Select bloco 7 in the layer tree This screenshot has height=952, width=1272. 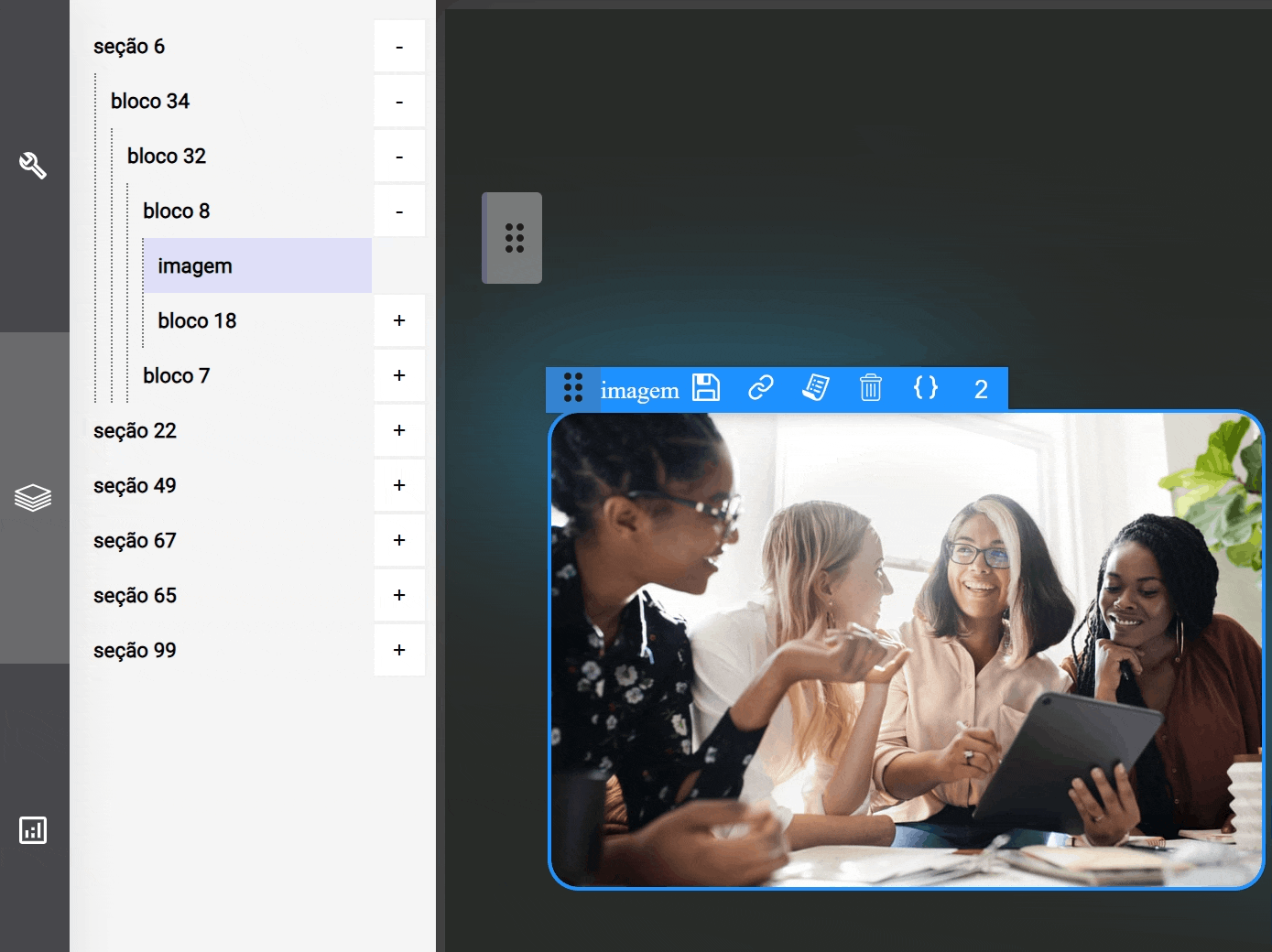177,376
